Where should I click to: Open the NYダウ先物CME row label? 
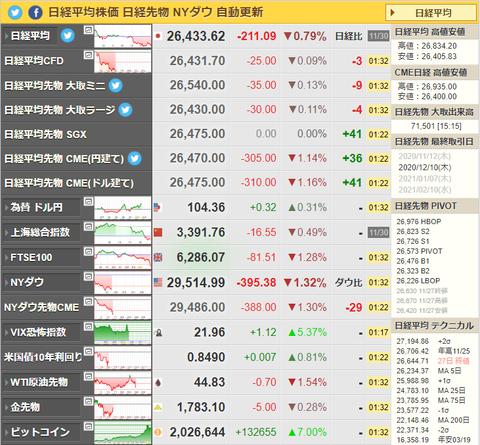coord(41,307)
